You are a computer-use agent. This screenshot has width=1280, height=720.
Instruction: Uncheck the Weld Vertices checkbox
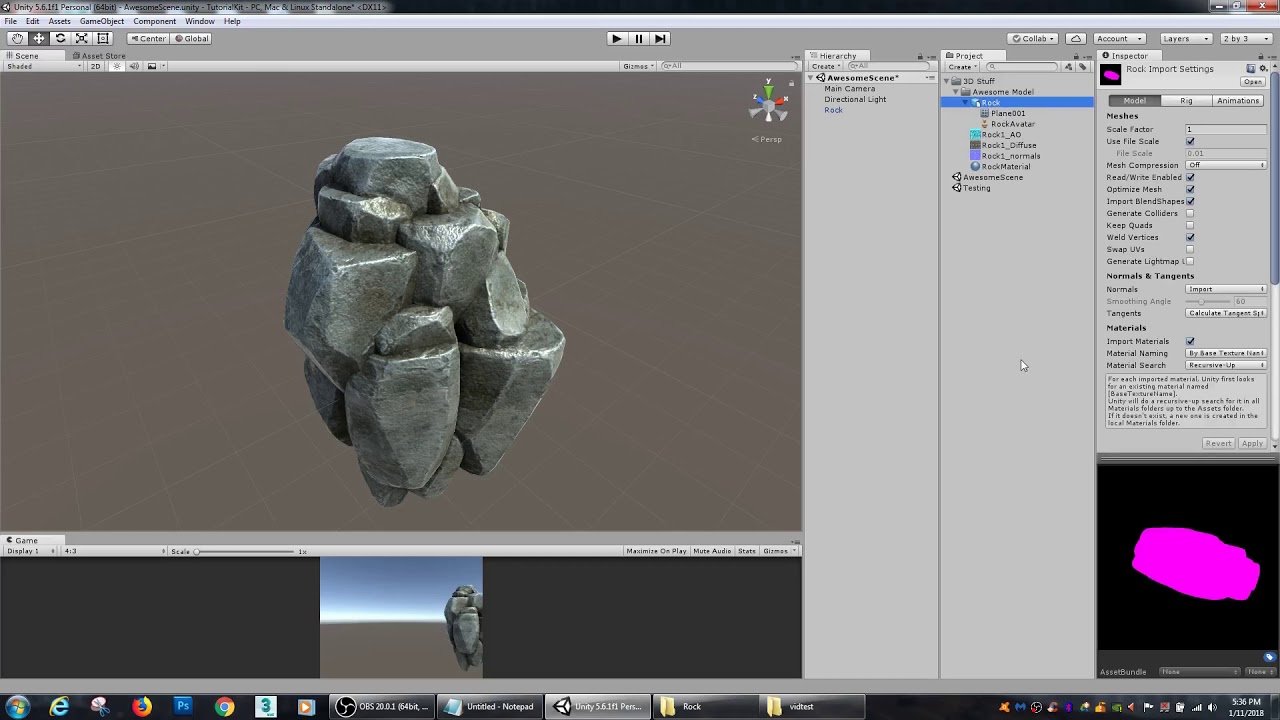pyautogui.click(x=1190, y=237)
